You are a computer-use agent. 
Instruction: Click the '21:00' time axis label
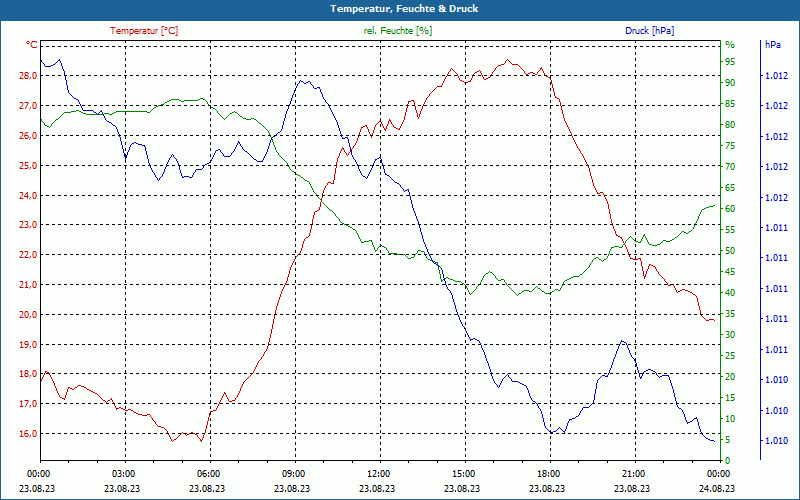point(633,474)
